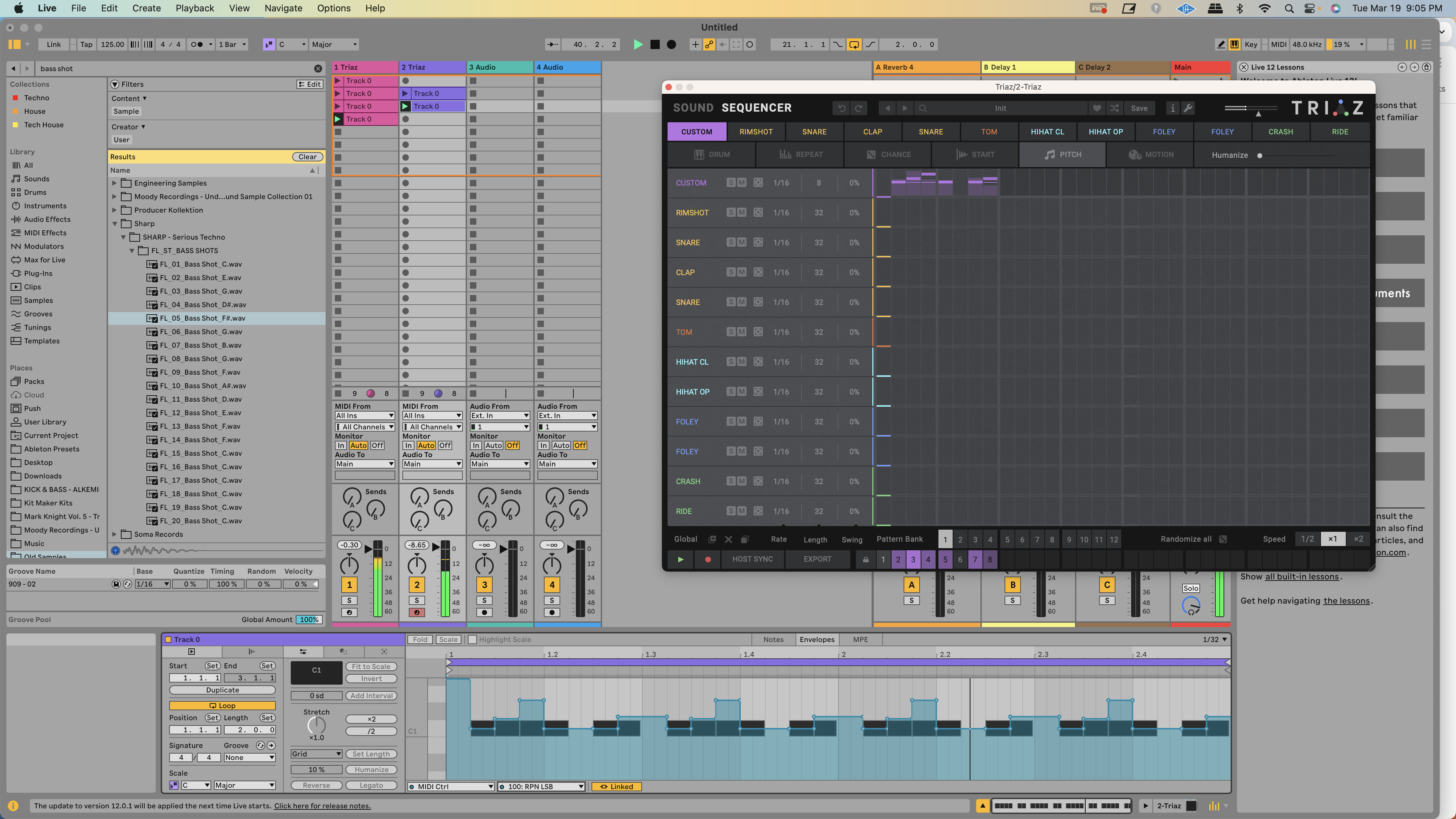Screen dimensions: 1456x819
Task: Open the Max for Live browser category
Action: click(44, 259)
